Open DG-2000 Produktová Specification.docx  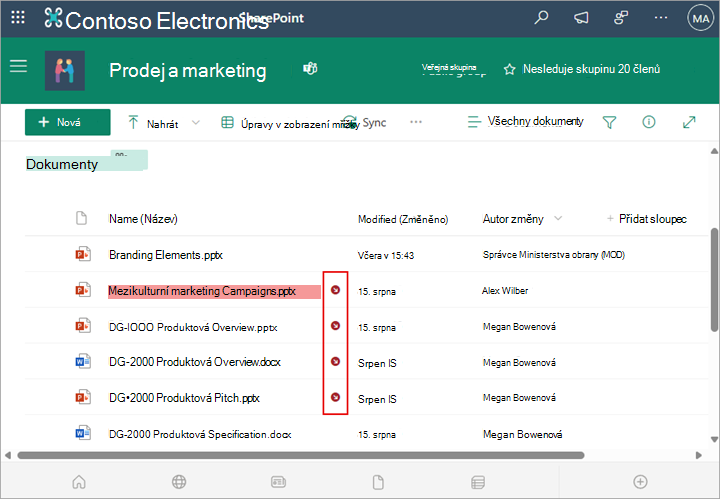(200, 434)
